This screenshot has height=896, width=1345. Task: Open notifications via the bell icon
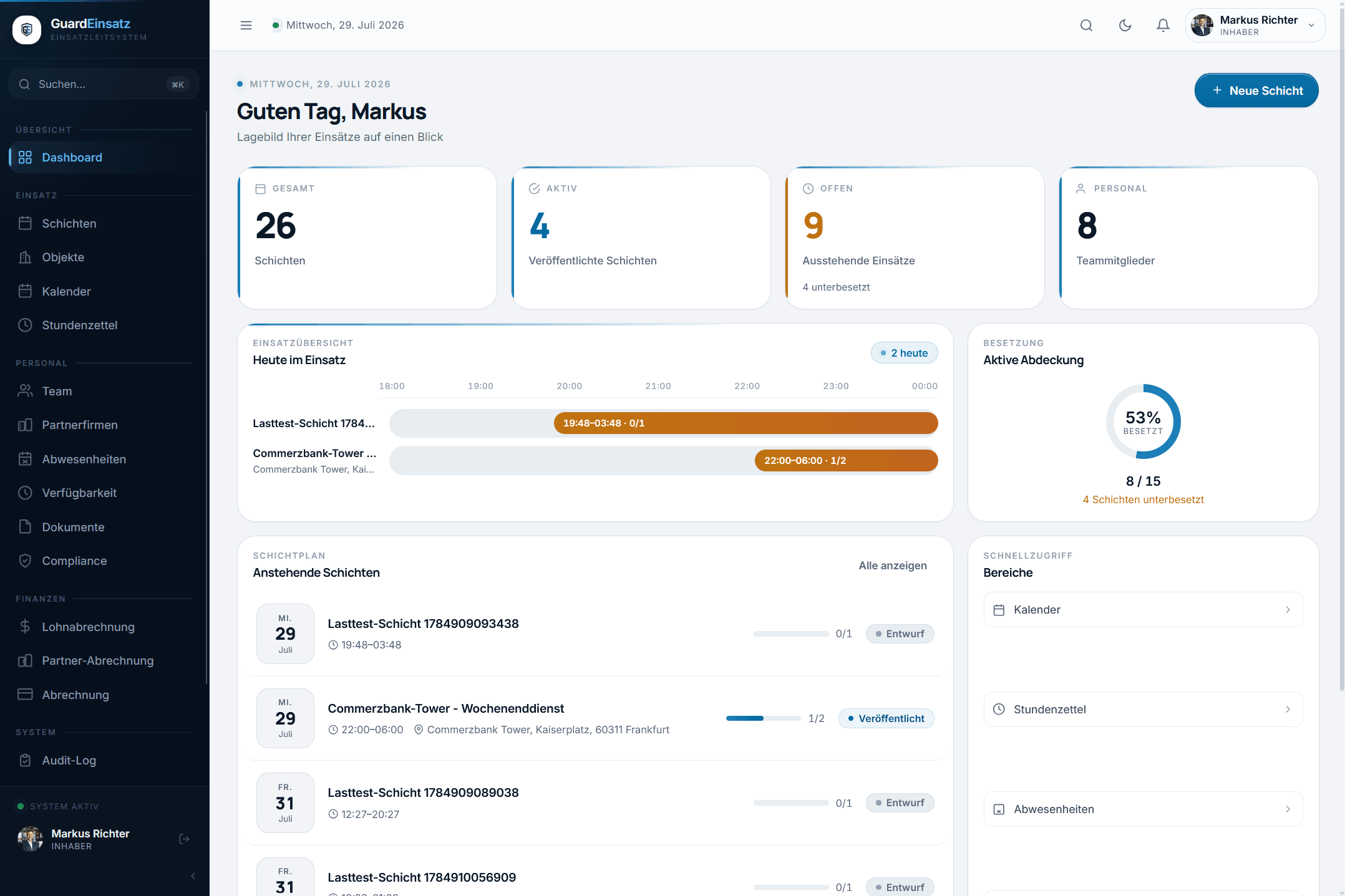(x=1163, y=26)
